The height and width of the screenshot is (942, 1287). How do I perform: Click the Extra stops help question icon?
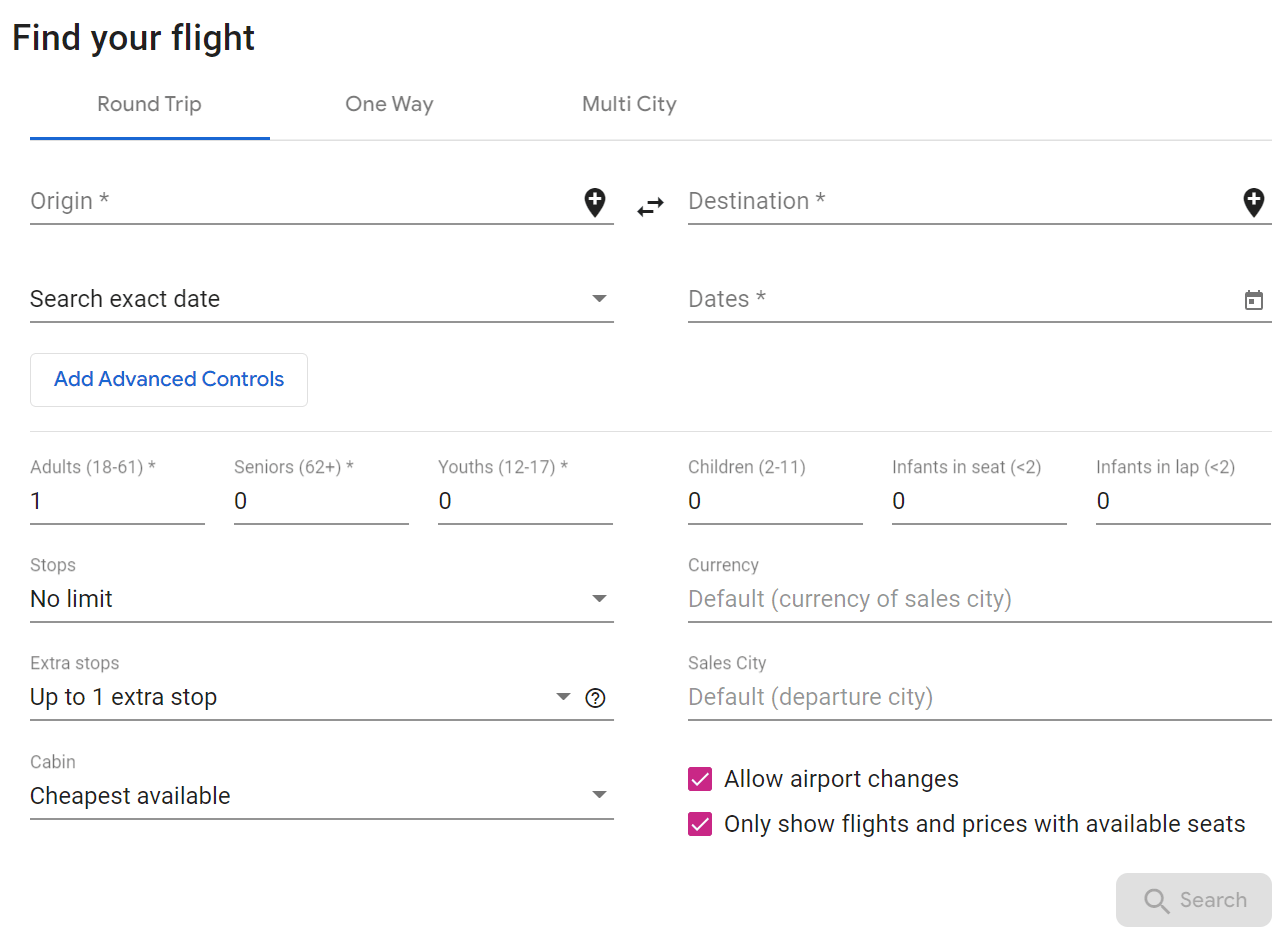tap(596, 698)
